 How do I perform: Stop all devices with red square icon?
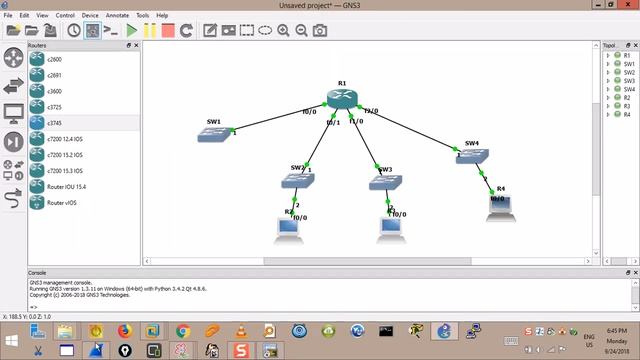tap(168, 31)
